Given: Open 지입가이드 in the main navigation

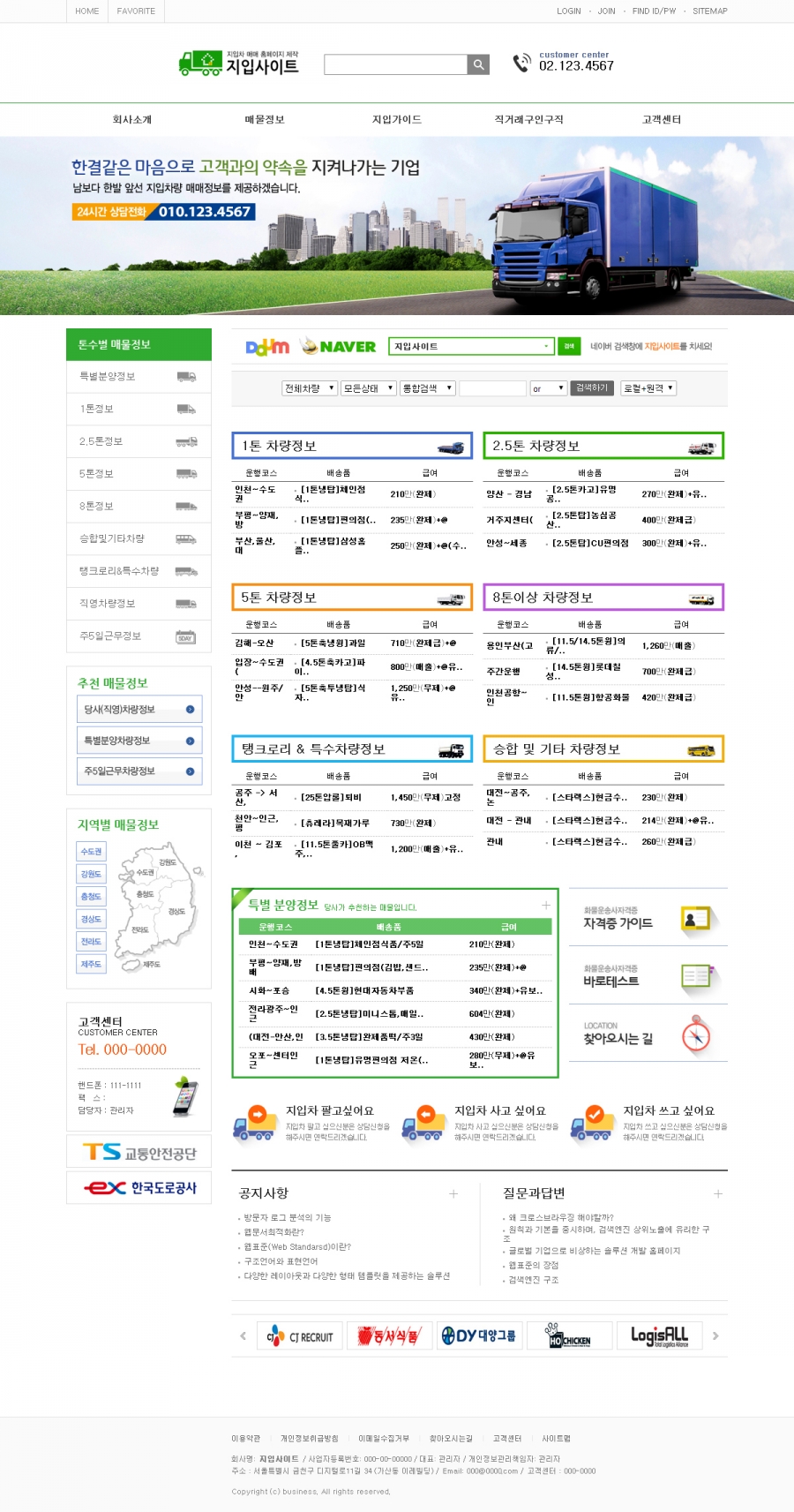Looking at the screenshot, I should (x=397, y=120).
